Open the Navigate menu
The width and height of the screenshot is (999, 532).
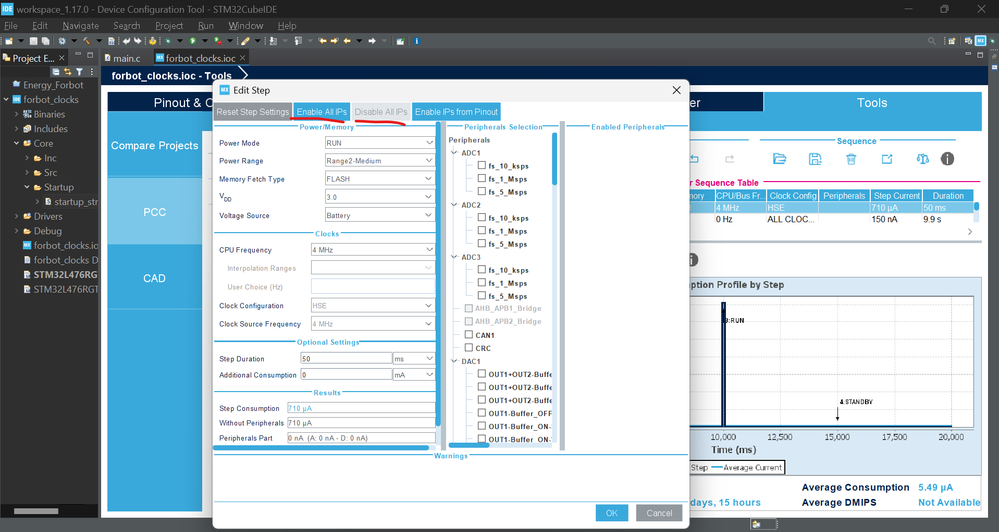(80, 25)
